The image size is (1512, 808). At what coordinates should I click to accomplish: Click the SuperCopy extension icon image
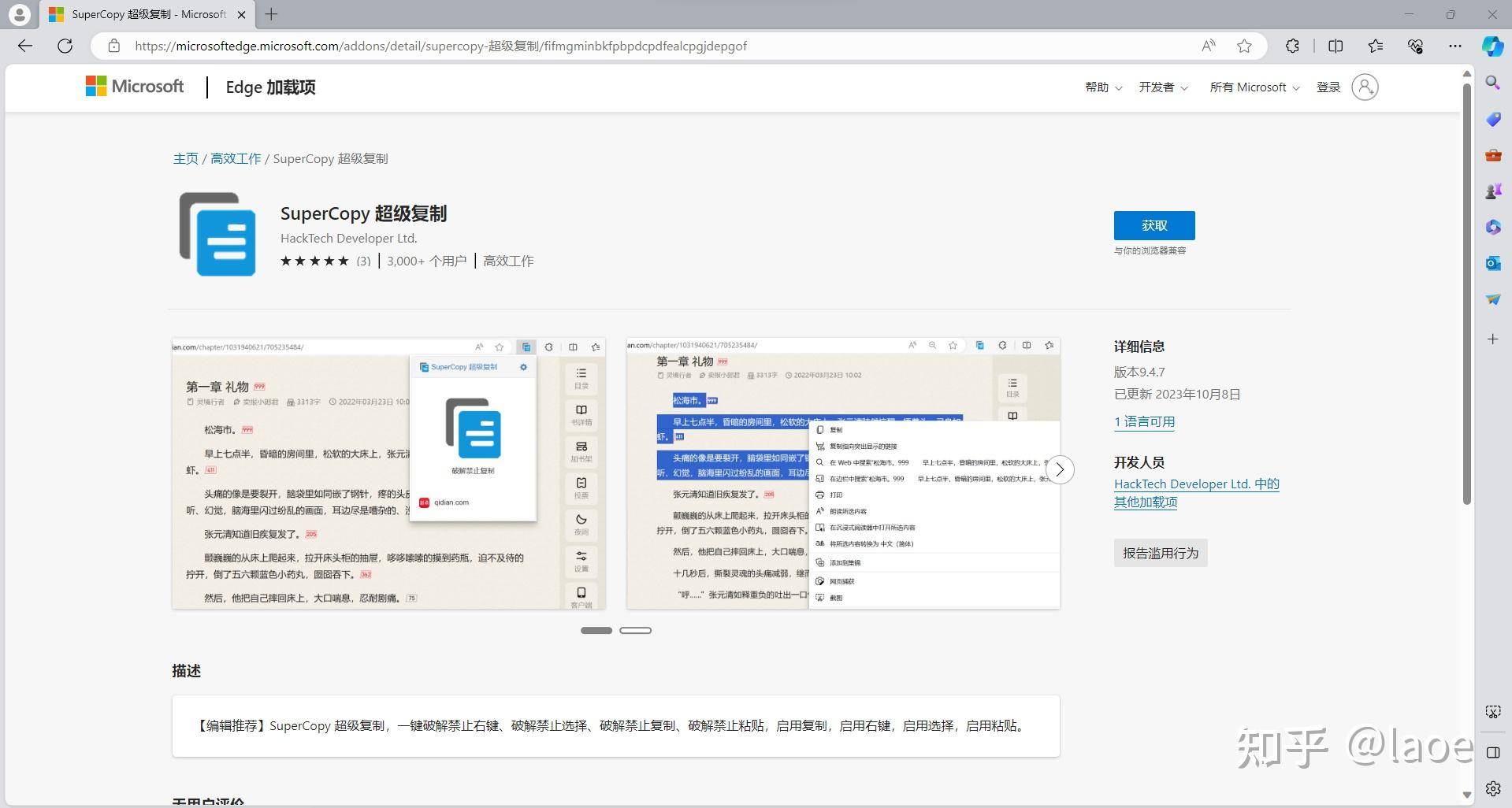217,234
